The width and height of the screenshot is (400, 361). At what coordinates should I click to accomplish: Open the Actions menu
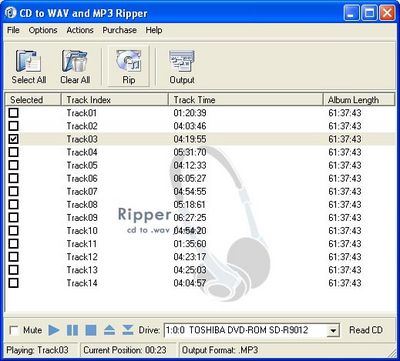click(x=80, y=30)
